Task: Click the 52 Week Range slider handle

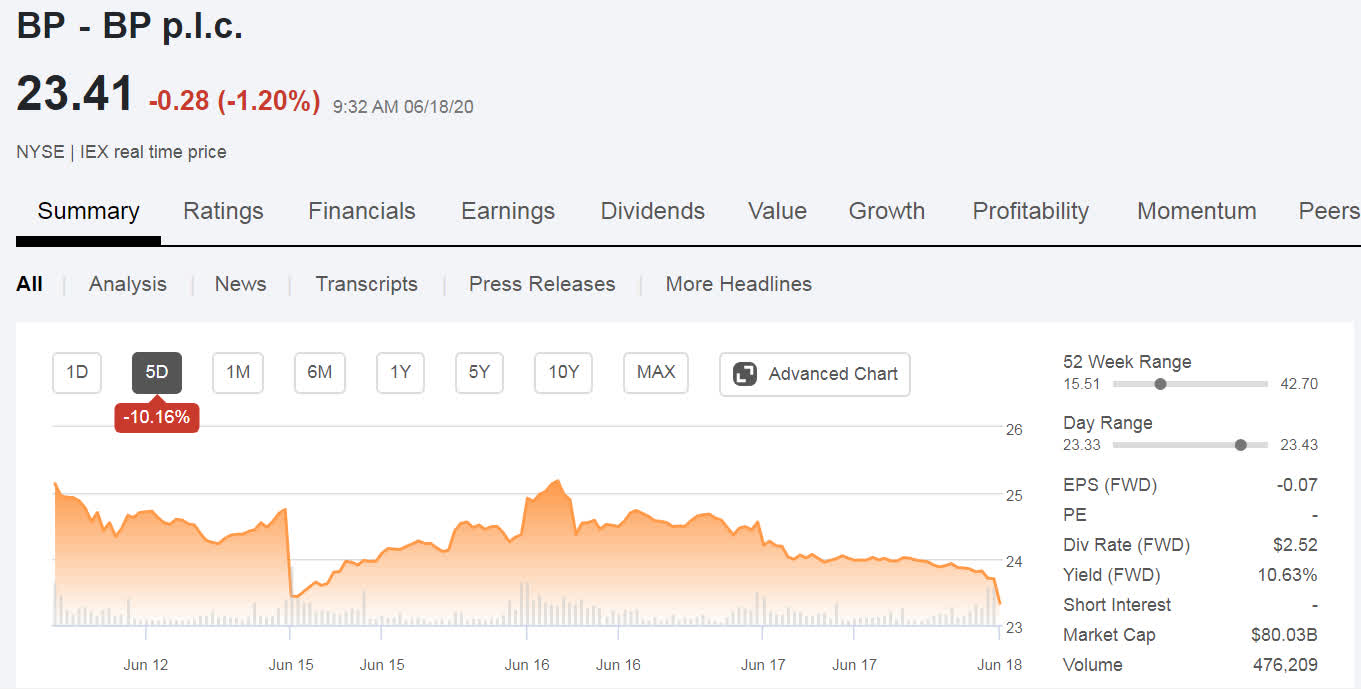Action: tap(1160, 383)
